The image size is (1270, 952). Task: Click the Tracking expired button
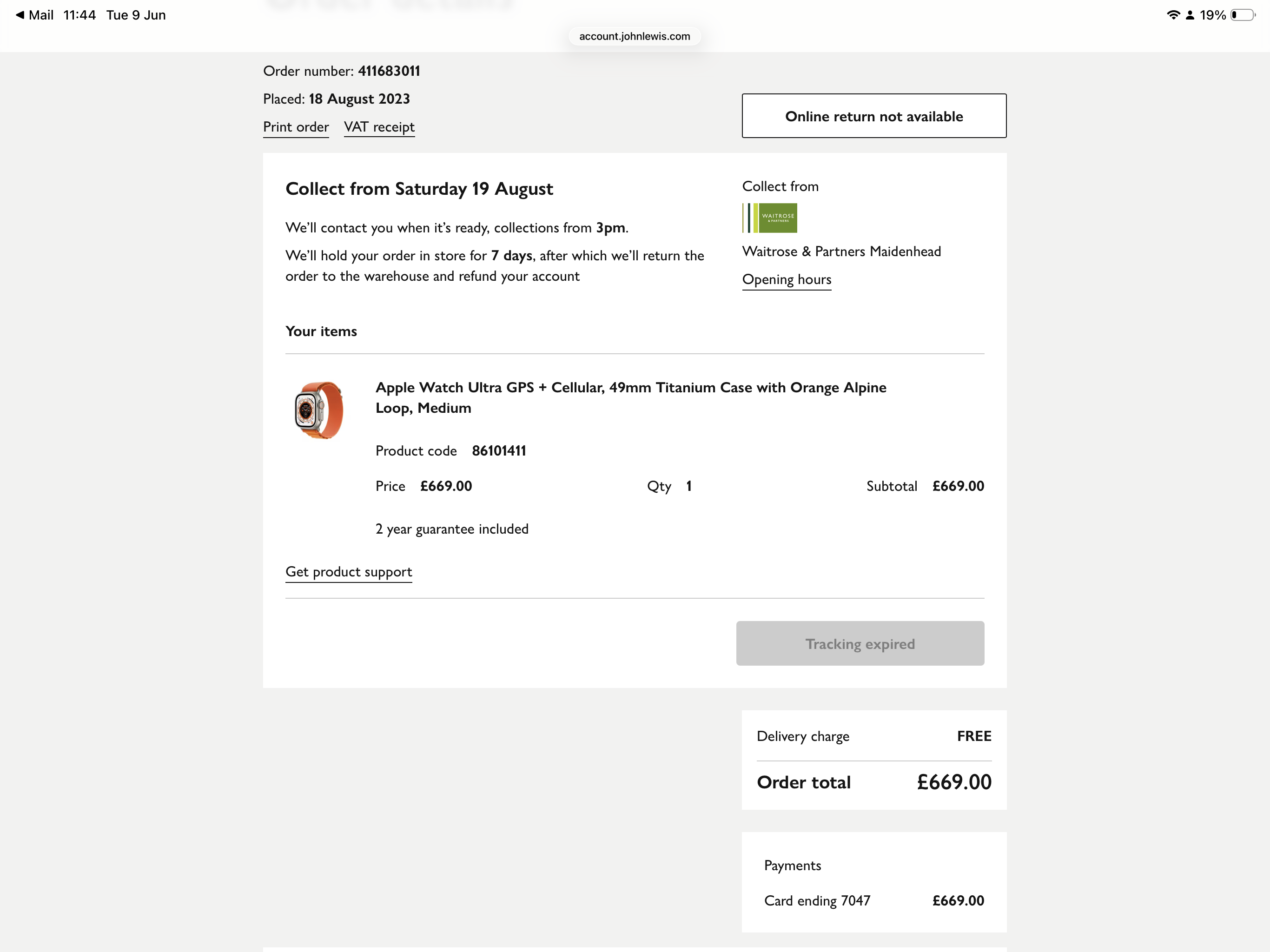click(860, 643)
